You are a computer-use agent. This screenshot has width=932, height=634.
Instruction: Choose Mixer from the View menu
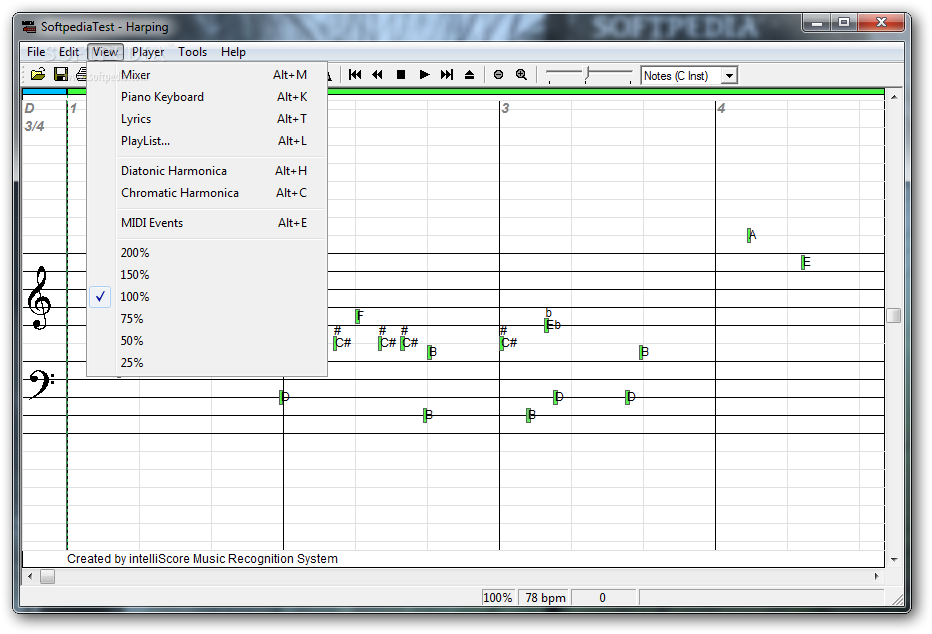(207, 75)
